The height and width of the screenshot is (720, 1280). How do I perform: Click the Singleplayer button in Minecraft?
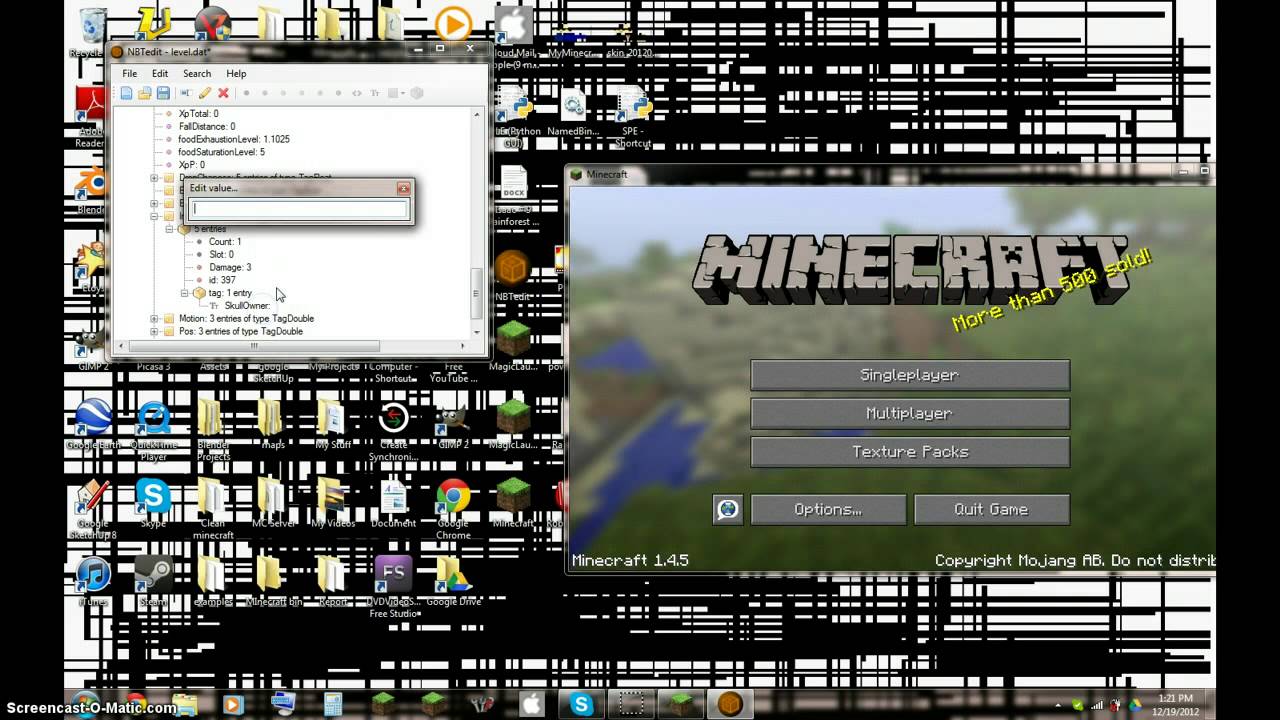(x=910, y=375)
